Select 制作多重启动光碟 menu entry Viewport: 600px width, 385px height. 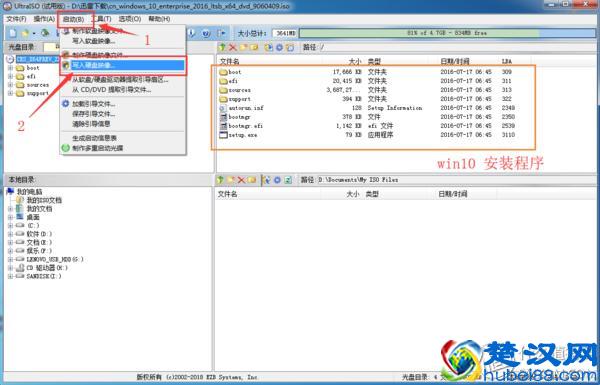[x=123, y=148]
